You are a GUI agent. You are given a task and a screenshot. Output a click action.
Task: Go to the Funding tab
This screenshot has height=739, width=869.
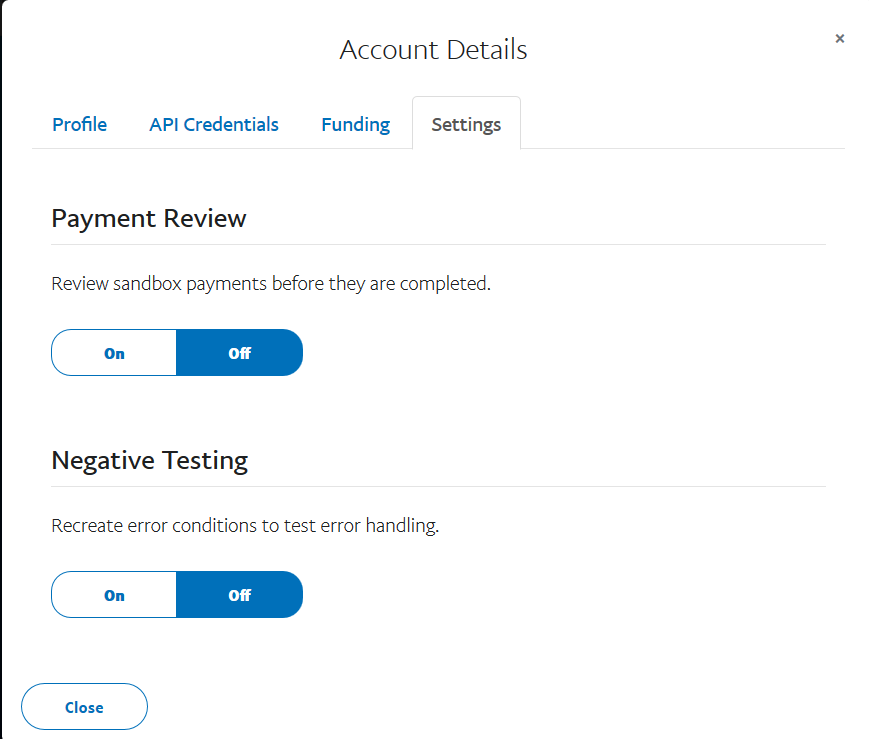[355, 125]
